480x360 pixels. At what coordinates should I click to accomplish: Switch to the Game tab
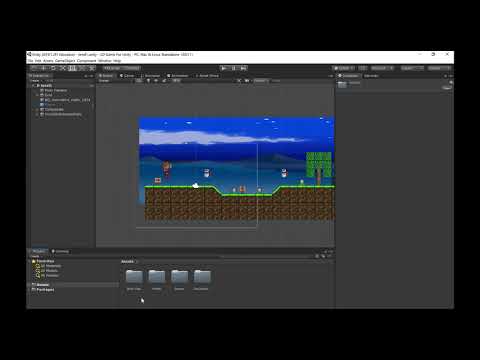(127, 76)
